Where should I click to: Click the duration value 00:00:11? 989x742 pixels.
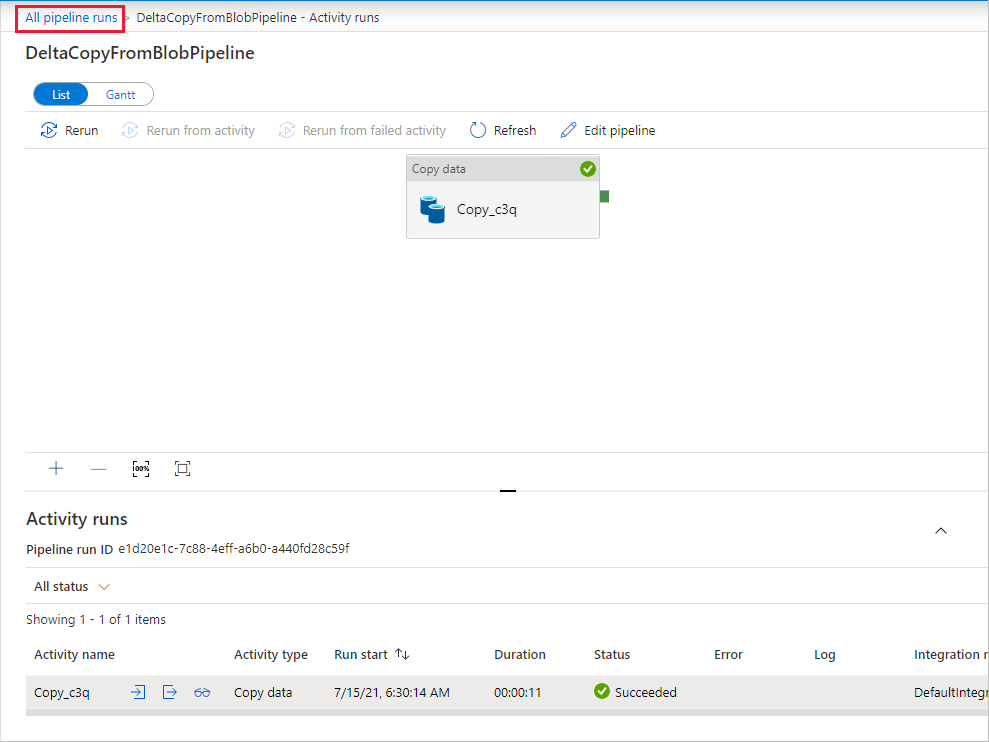[517, 692]
